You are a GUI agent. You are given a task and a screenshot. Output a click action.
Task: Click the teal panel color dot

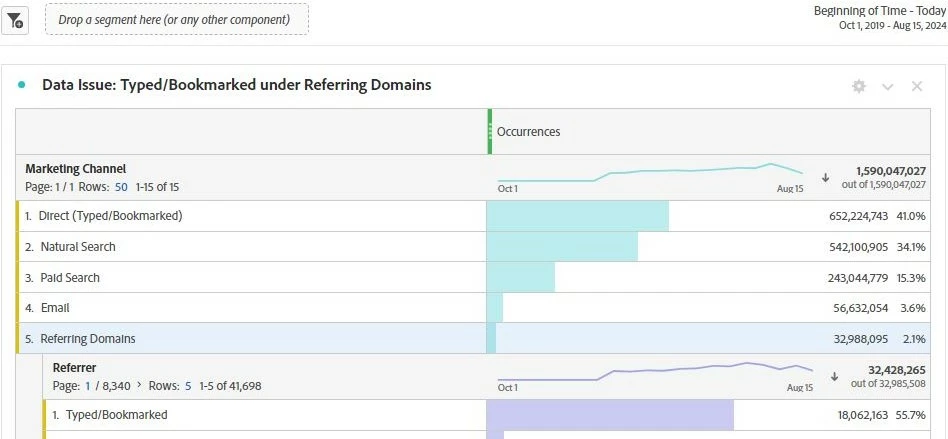[x=22, y=85]
